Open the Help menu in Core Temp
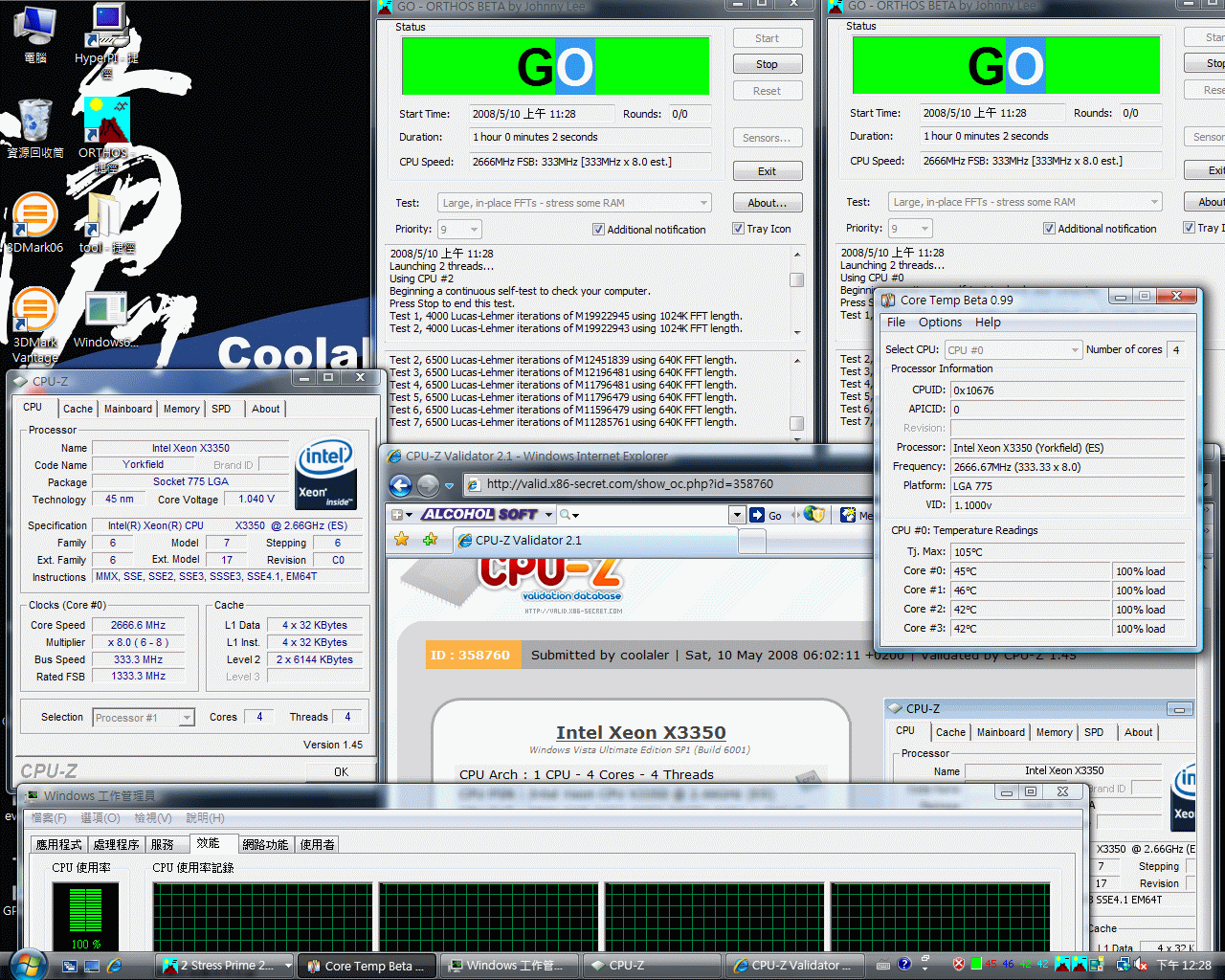The image size is (1225, 980). click(x=989, y=323)
